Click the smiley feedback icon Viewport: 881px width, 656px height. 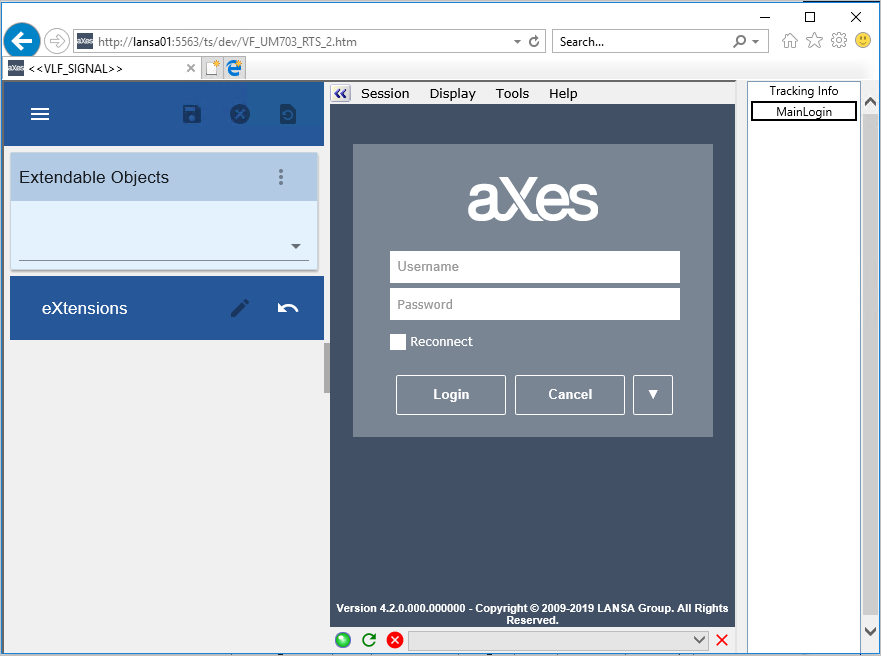pos(863,40)
